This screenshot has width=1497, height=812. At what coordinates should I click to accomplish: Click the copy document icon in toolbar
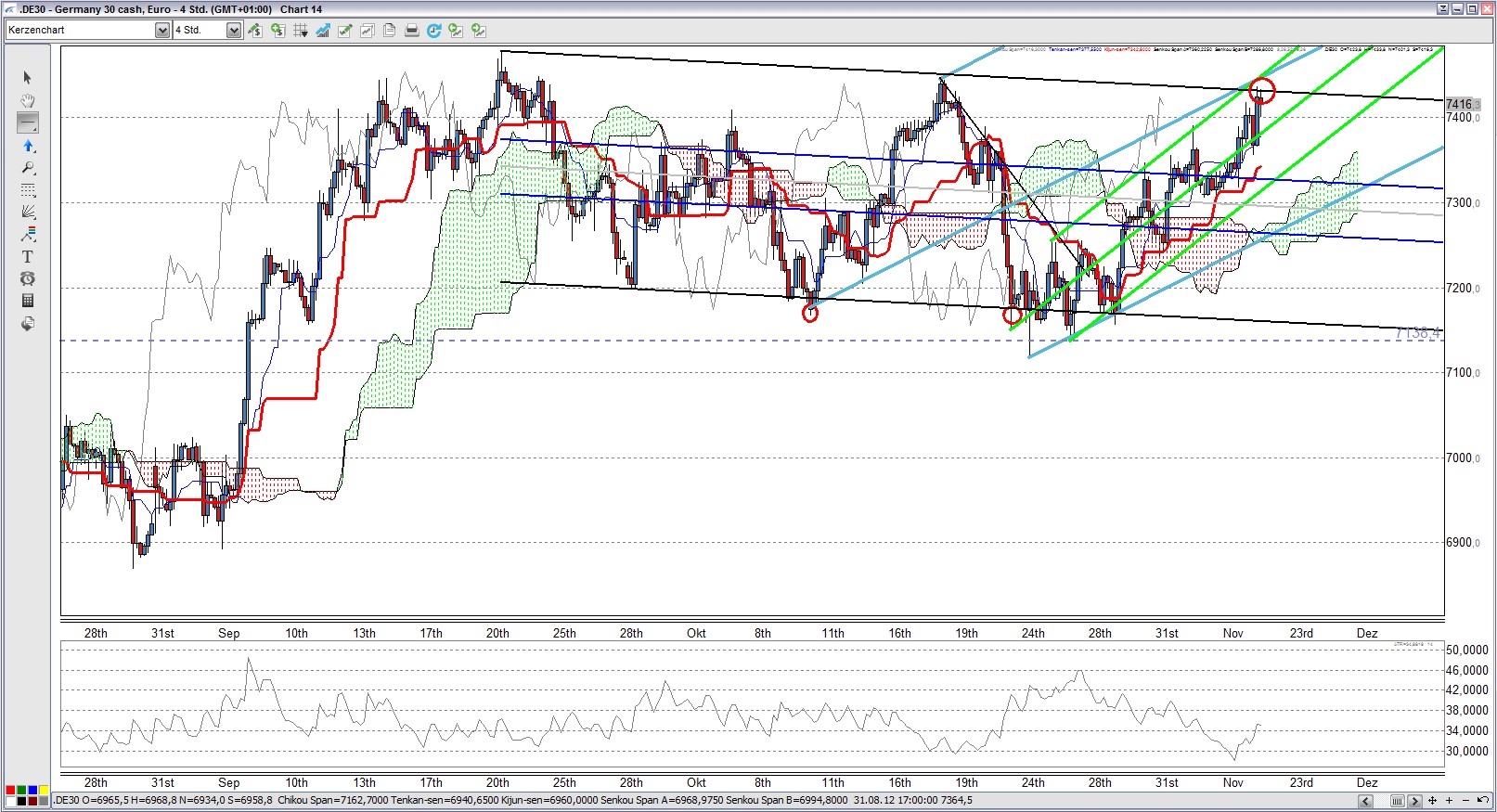(x=389, y=31)
